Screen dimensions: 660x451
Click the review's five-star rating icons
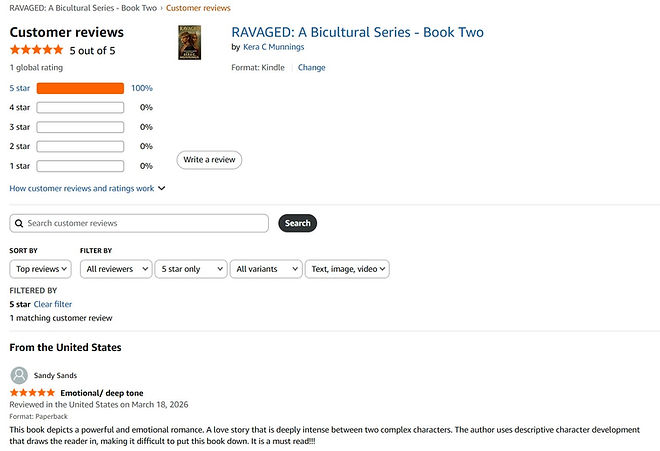coord(32,393)
